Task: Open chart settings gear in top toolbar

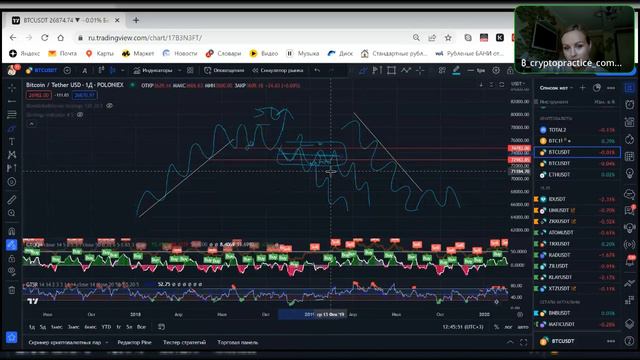Action: pyautogui.click(x=496, y=71)
